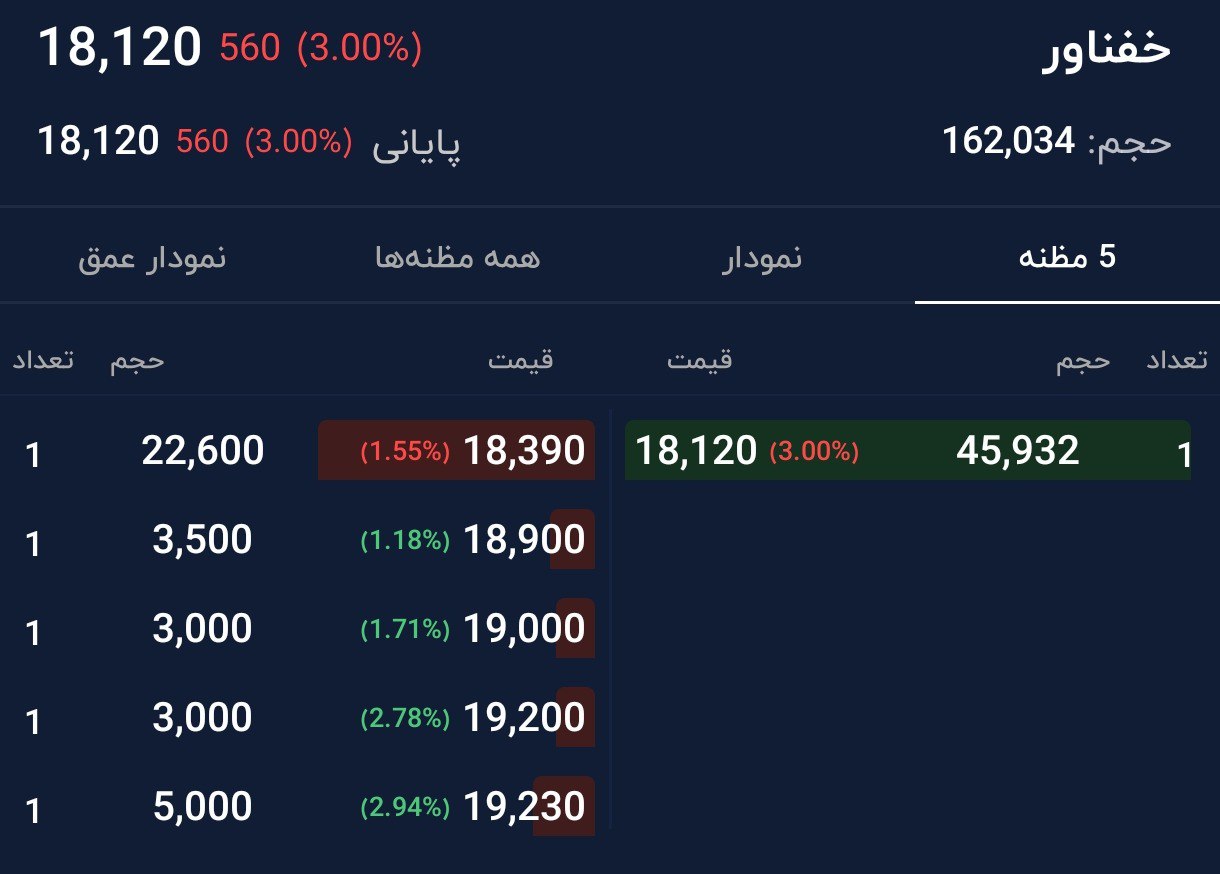Click the sell order priced 19,200

(x=525, y=717)
